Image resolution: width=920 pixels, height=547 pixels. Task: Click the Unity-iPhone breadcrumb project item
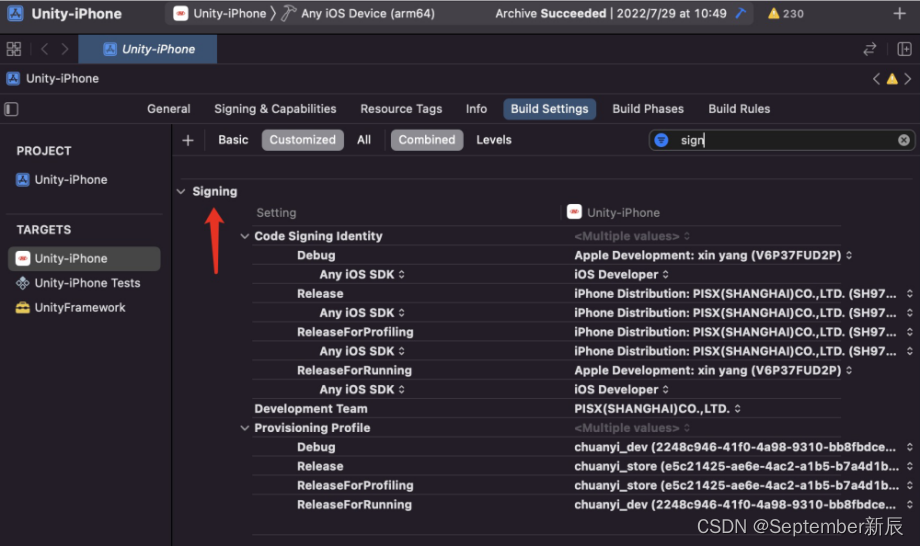coord(53,79)
